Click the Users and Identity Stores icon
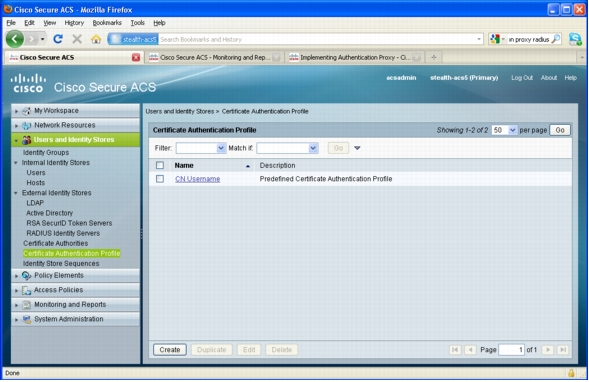This screenshot has height=382, width=589. click(26, 140)
